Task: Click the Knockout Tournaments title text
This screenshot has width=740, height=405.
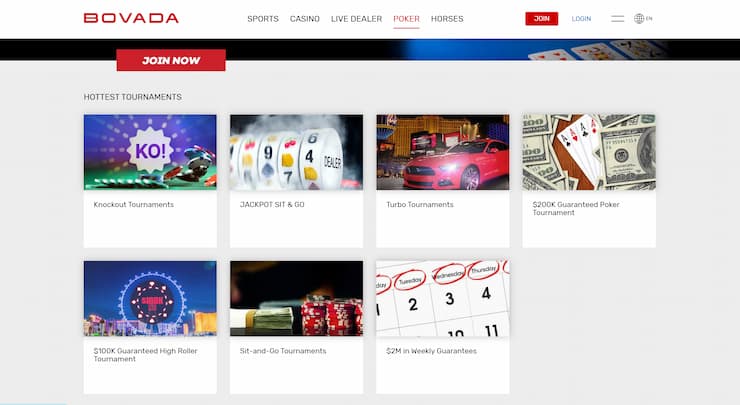Action: [134, 204]
